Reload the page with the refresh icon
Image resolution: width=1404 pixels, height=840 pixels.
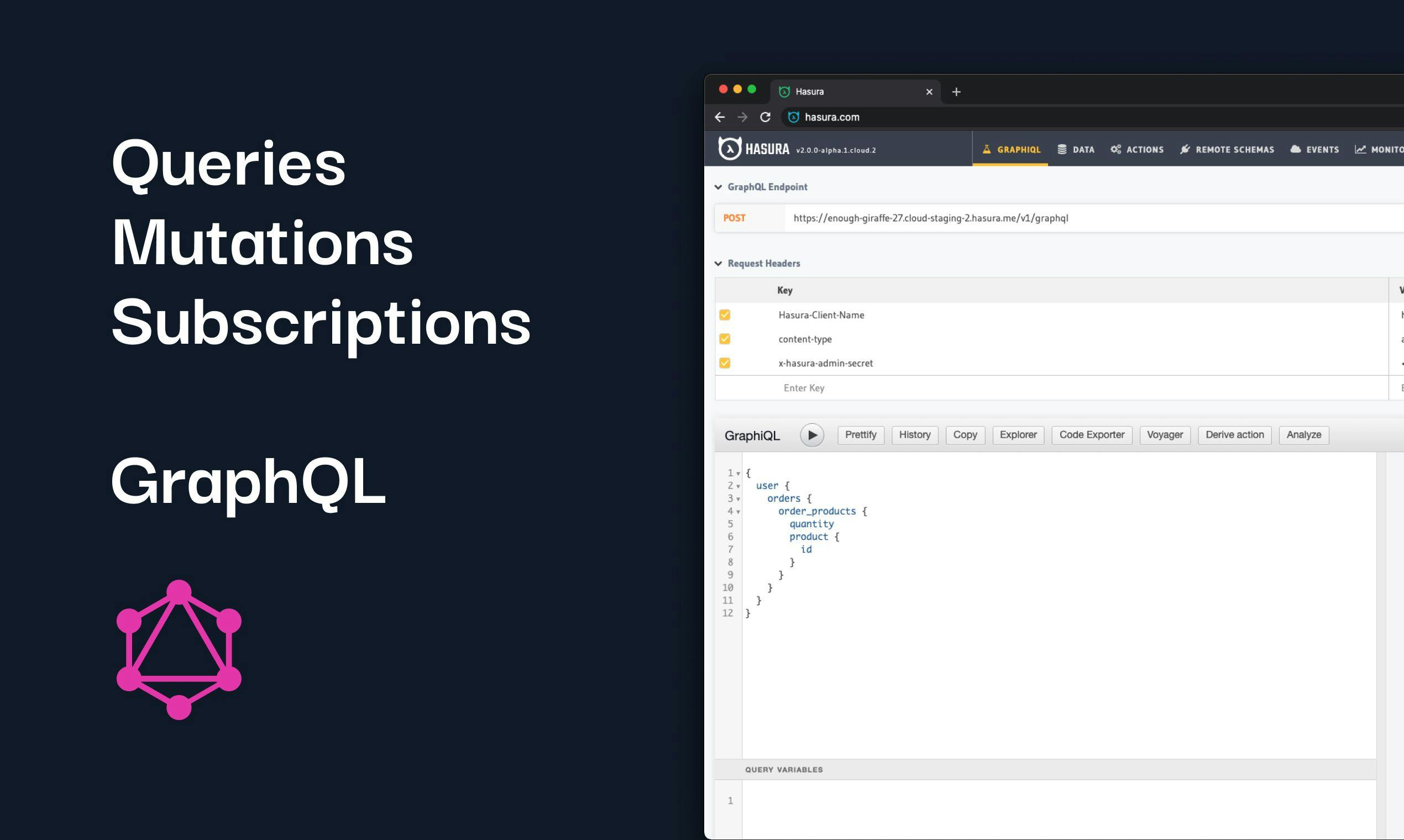coord(766,117)
